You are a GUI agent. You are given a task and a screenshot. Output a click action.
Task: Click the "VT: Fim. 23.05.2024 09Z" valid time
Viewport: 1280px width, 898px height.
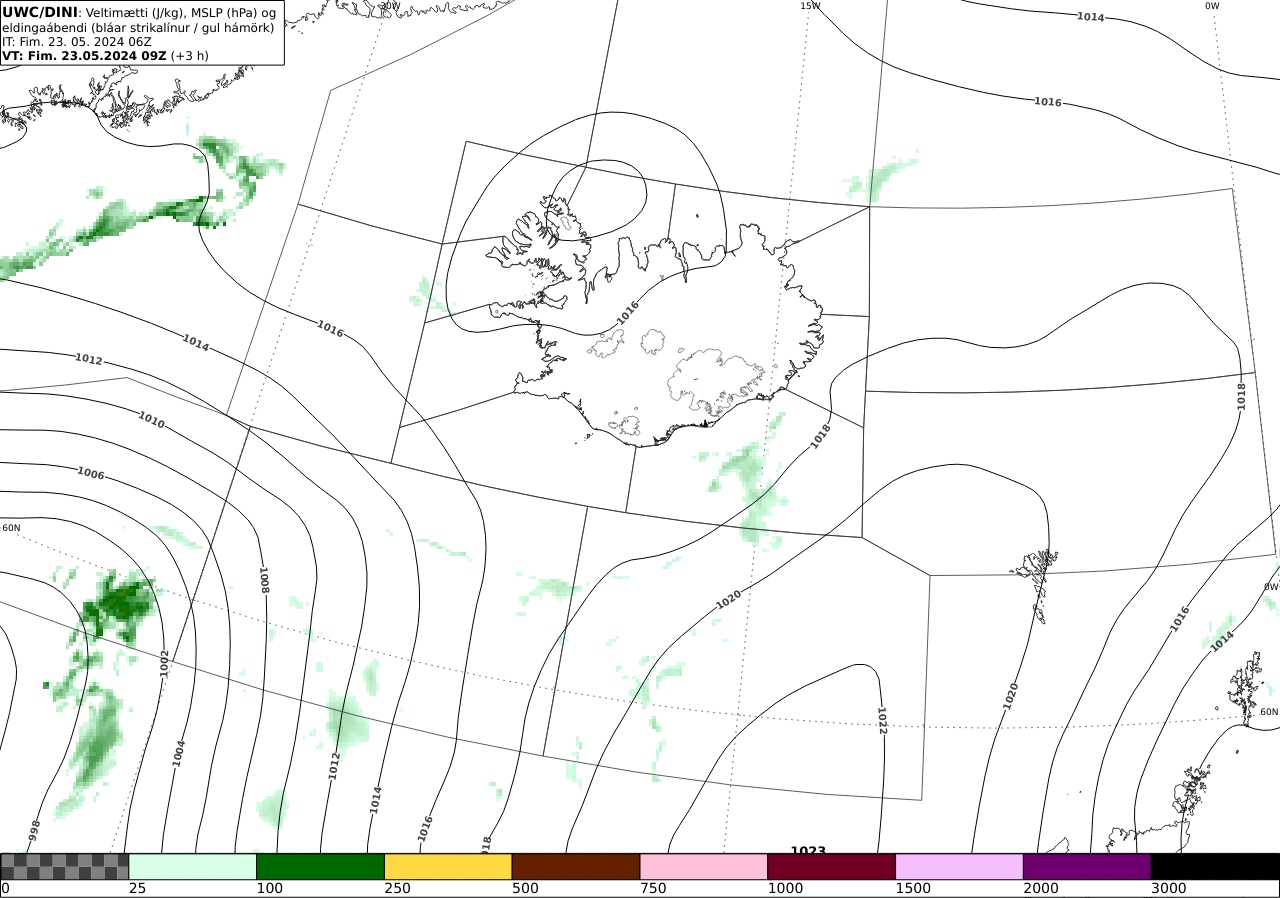pos(85,56)
